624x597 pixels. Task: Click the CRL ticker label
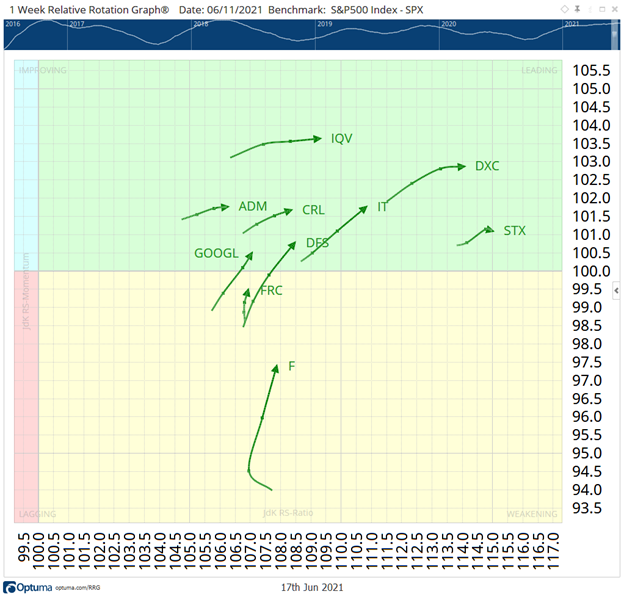click(x=313, y=210)
